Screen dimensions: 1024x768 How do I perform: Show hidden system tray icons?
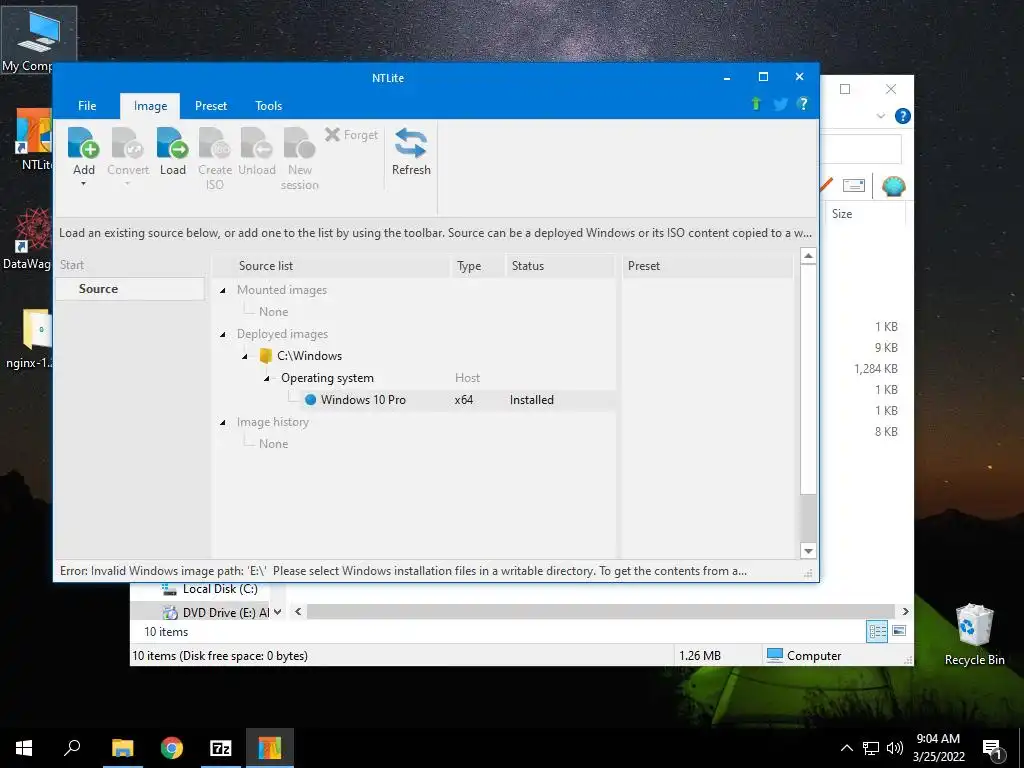pyautogui.click(x=846, y=748)
